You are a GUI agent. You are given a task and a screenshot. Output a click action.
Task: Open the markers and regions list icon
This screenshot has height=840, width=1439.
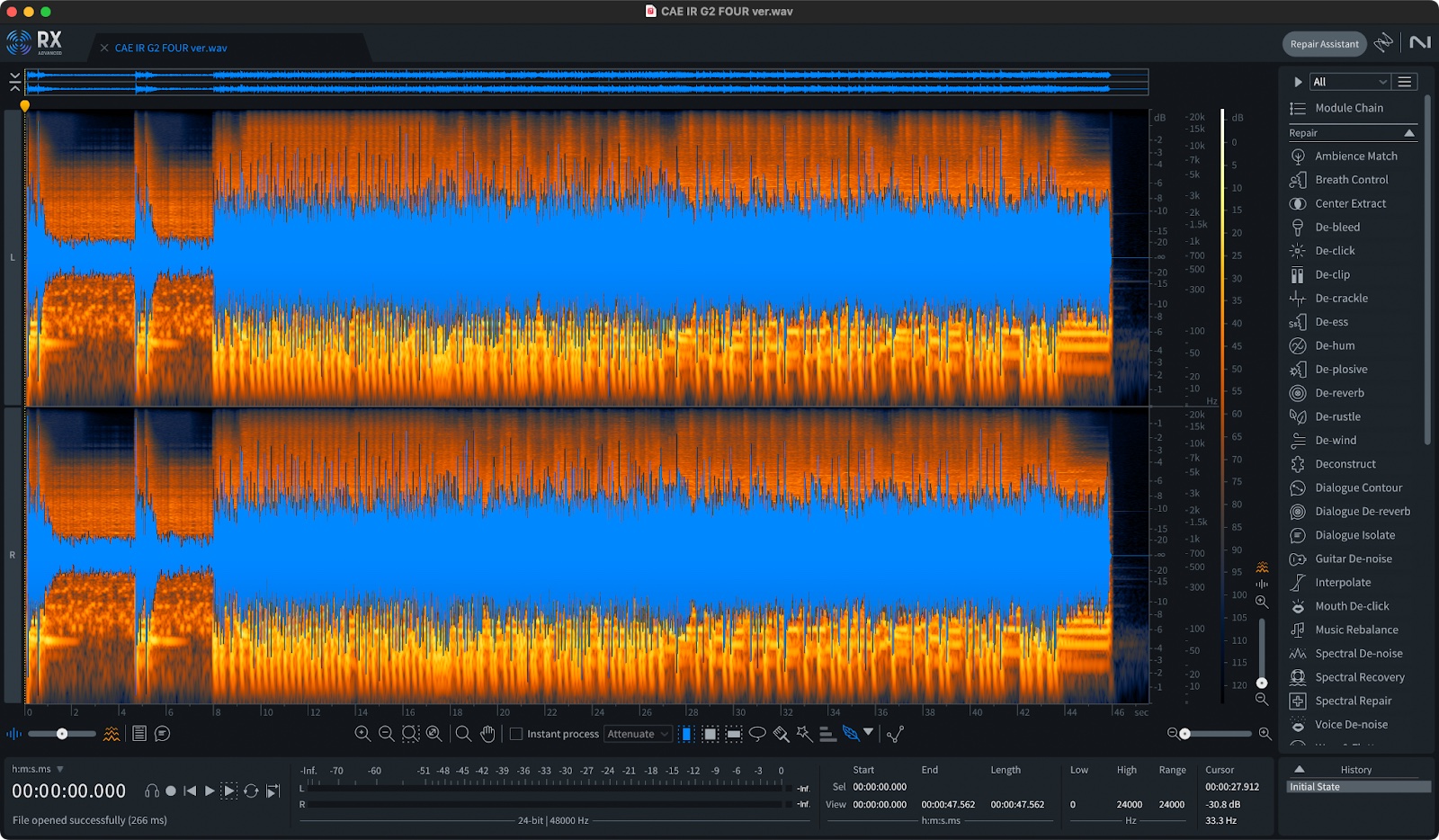coord(139,734)
